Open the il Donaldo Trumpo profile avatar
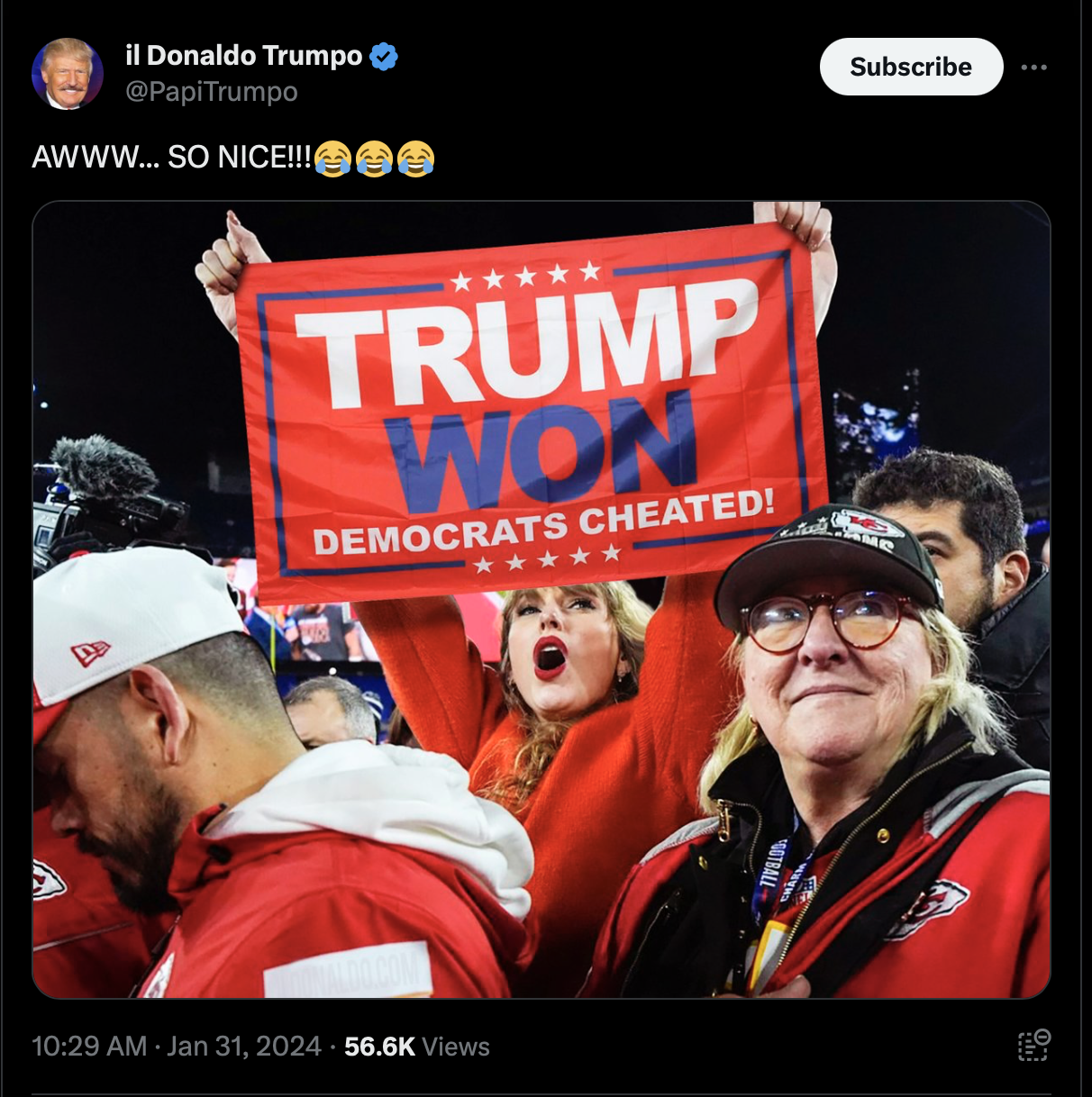Viewport: 1092px width, 1097px height. tap(68, 74)
